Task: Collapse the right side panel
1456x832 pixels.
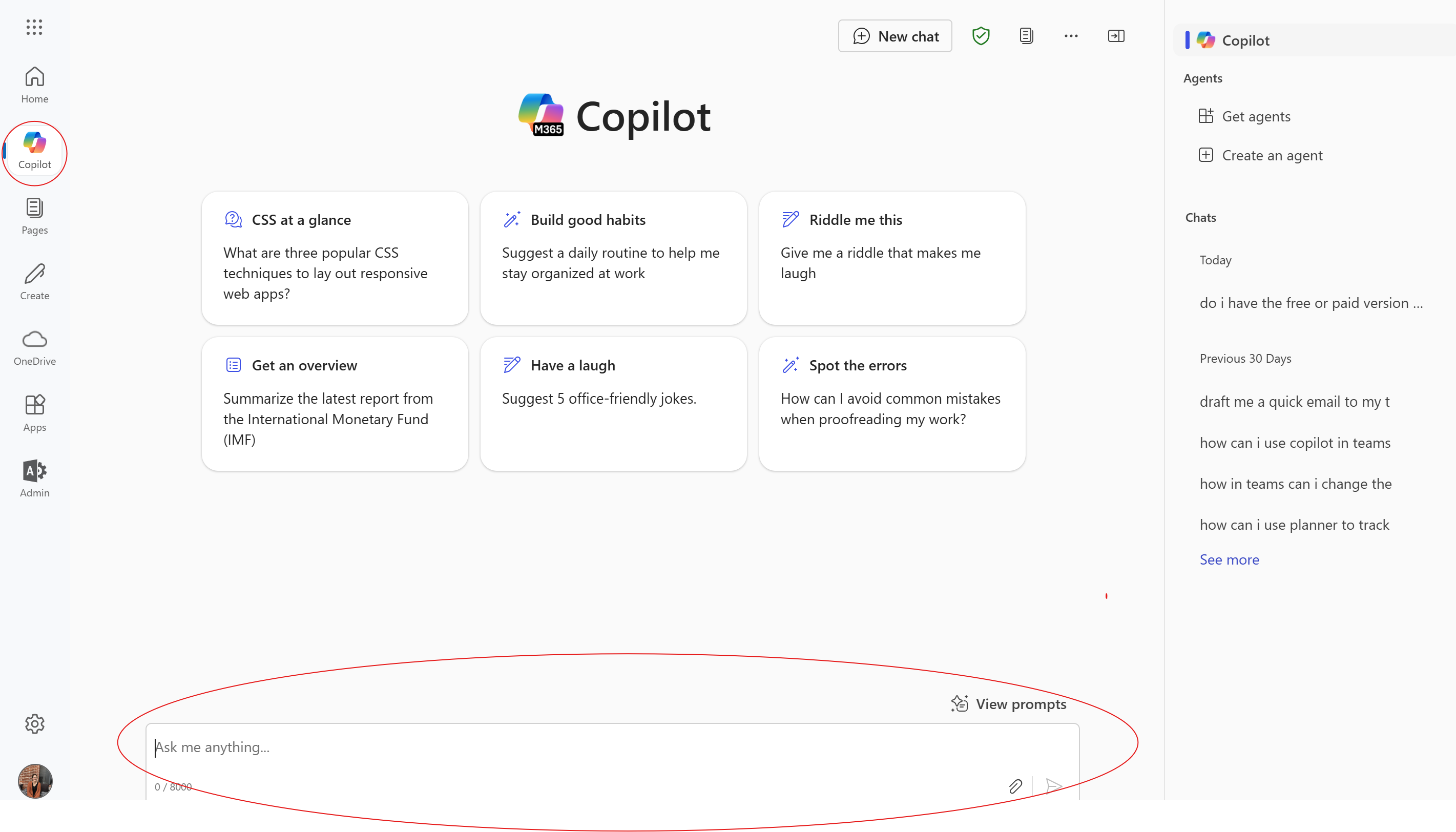Action: [1115, 36]
